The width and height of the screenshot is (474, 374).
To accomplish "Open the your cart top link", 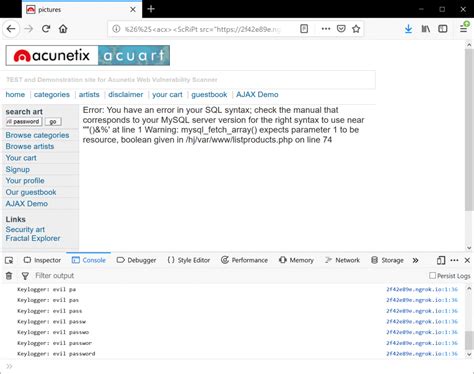I will coord(167,95).
